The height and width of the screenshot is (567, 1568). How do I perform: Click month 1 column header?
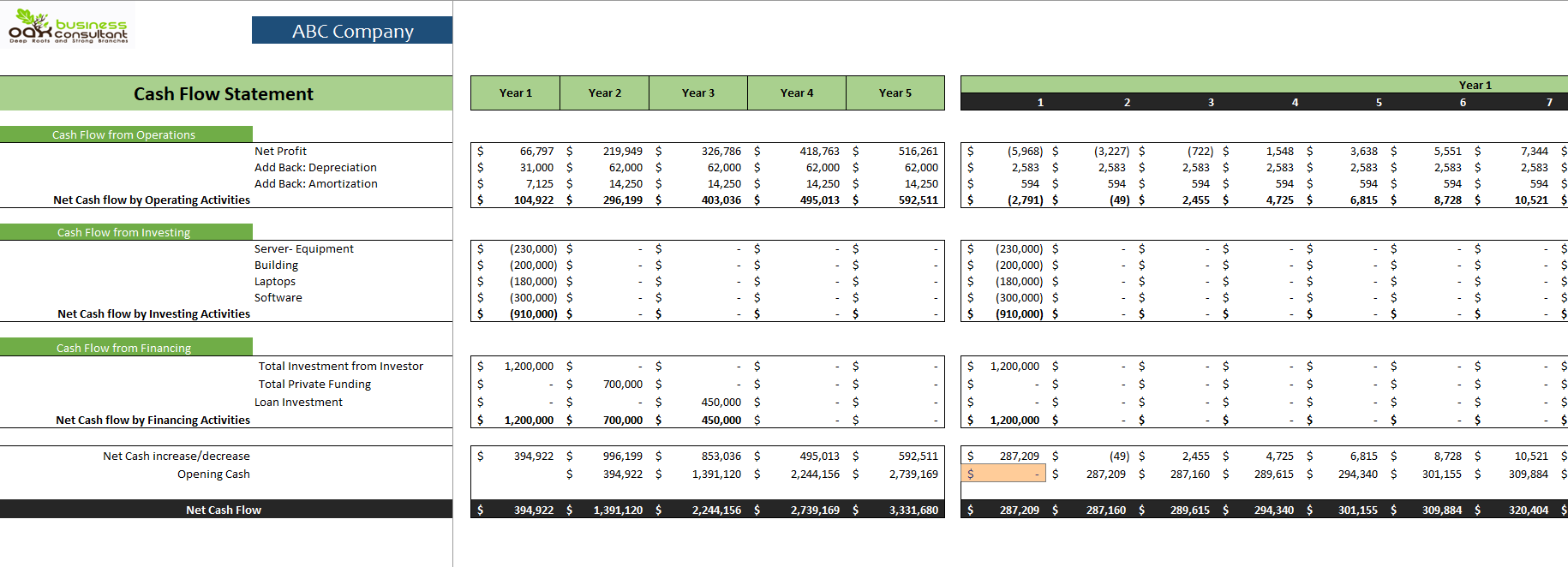(x=1040, y=102)
